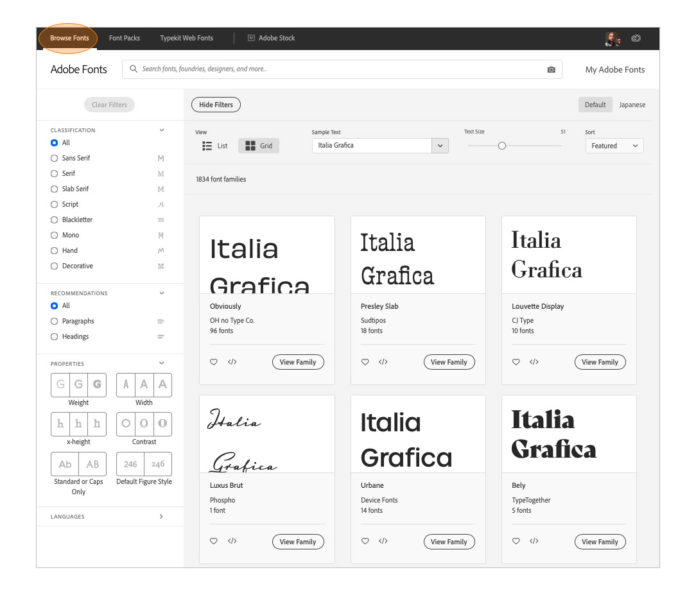Click the Hide Filters button
This screenshot has width=696, height=595.
215,105
